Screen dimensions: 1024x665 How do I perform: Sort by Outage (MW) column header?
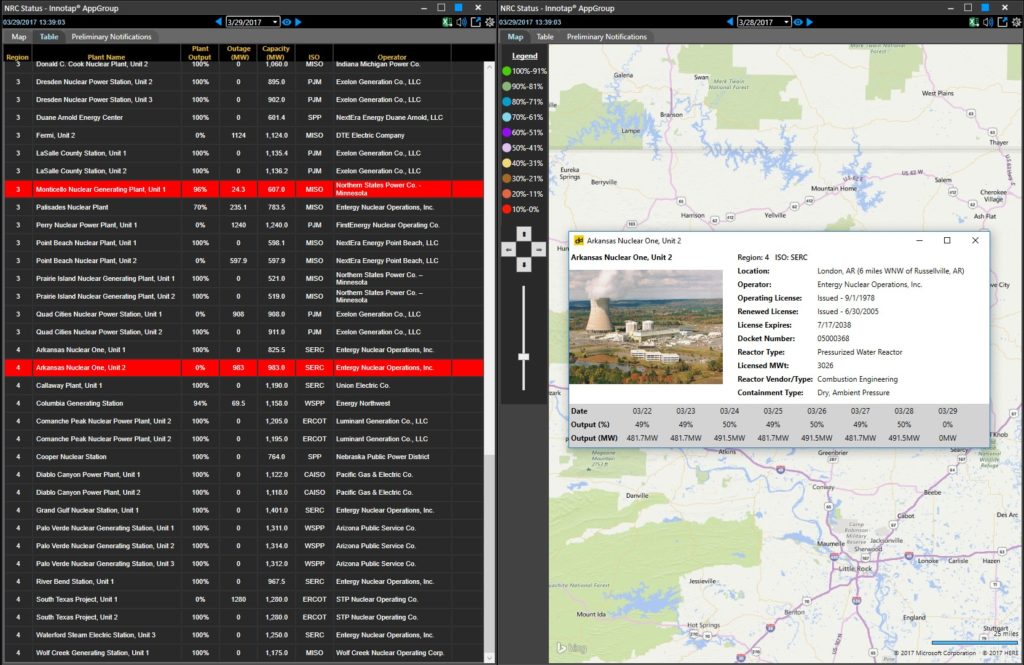(x=238, y=53)
